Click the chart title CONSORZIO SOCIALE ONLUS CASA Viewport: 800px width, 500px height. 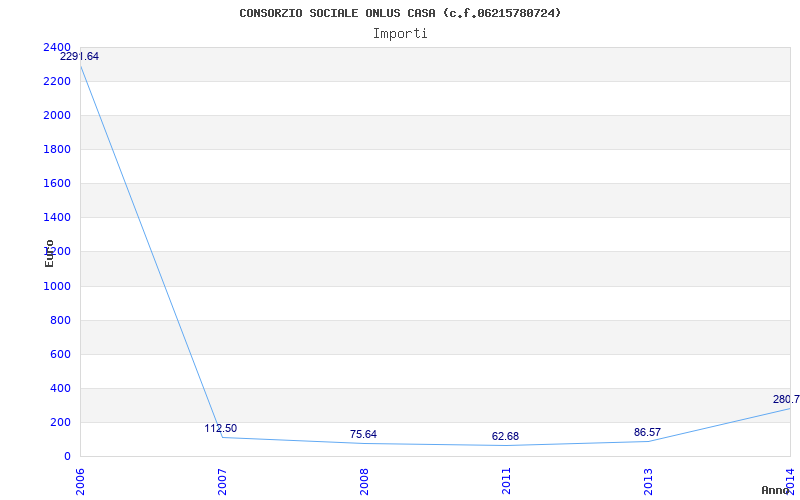click(x=400, y=13)
